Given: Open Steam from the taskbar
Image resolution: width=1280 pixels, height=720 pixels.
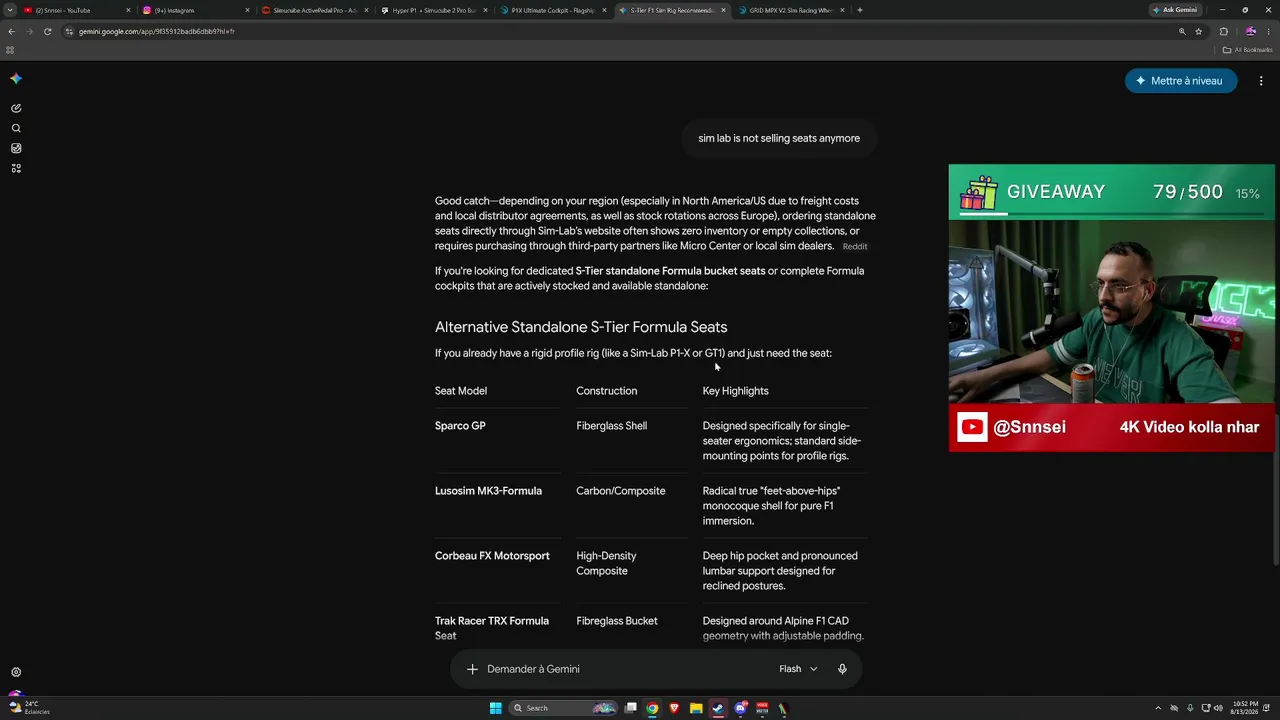Looking at the screenshot, I should click(718, 708).
